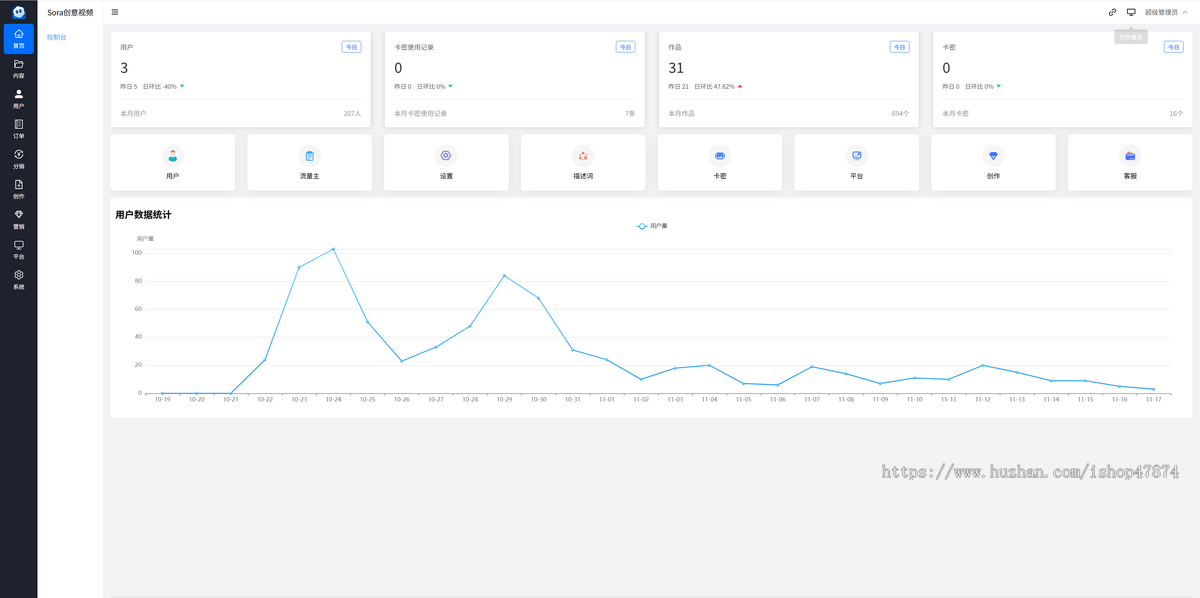Open the 客服 shortcut card
This screenshot has height=598, width=1200.
coord(1130,163)
